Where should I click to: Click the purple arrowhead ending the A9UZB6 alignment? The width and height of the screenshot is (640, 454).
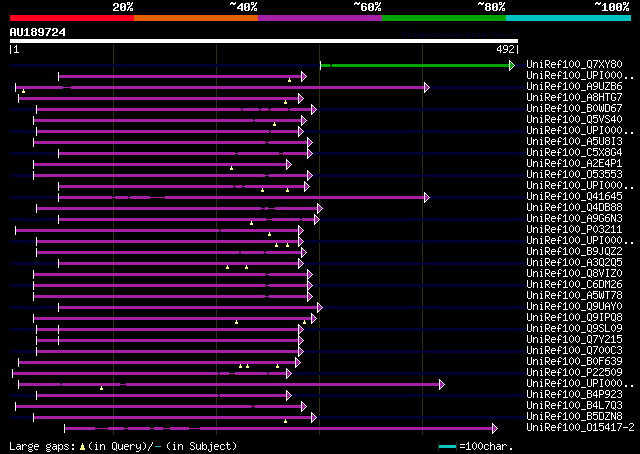point(427,87)
